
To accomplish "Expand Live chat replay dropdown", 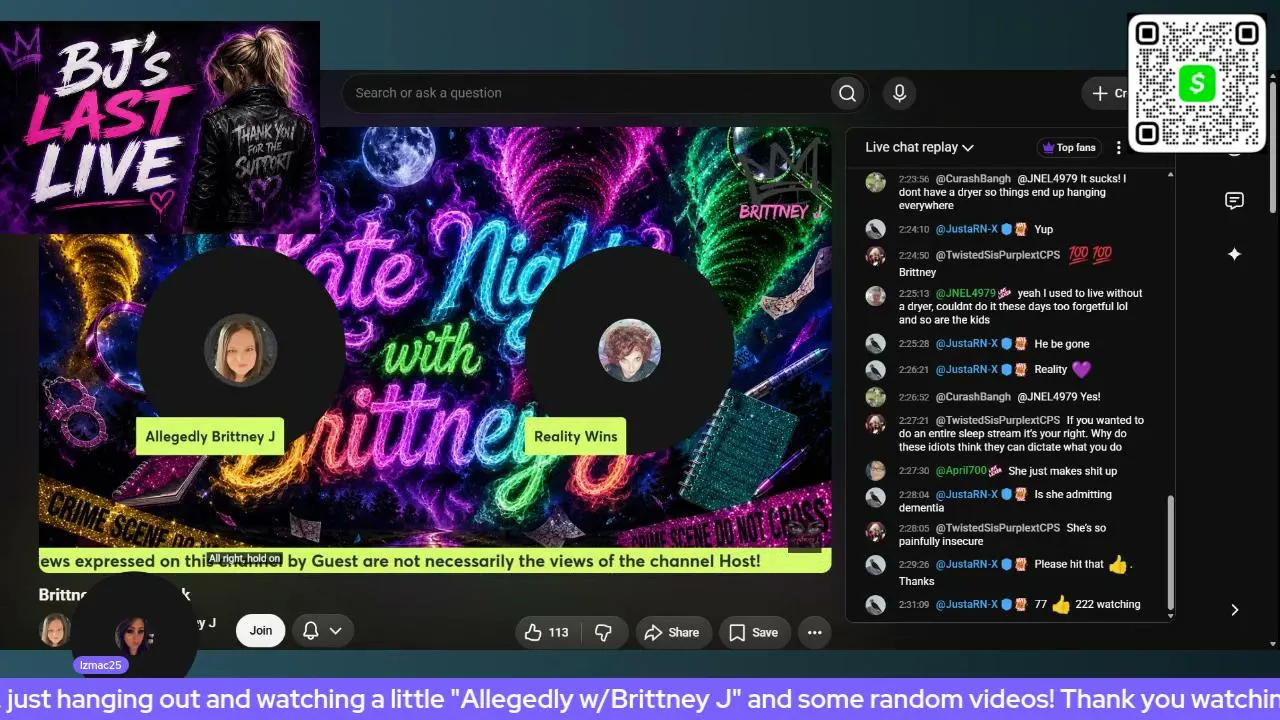I will 919,147.
